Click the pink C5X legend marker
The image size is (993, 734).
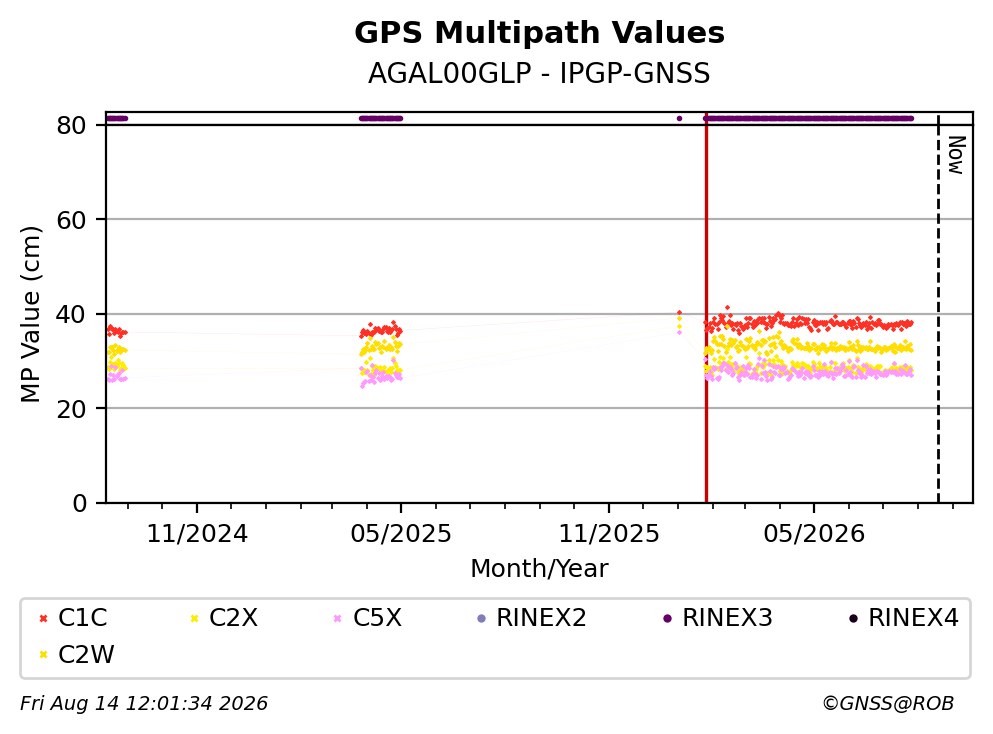[338, 619]
